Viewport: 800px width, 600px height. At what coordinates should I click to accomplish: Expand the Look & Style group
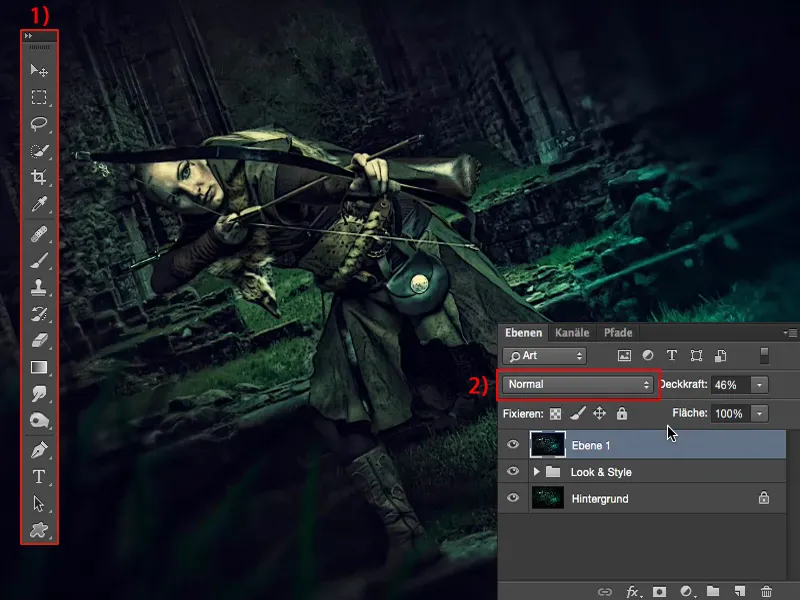[x=538, y=471]
